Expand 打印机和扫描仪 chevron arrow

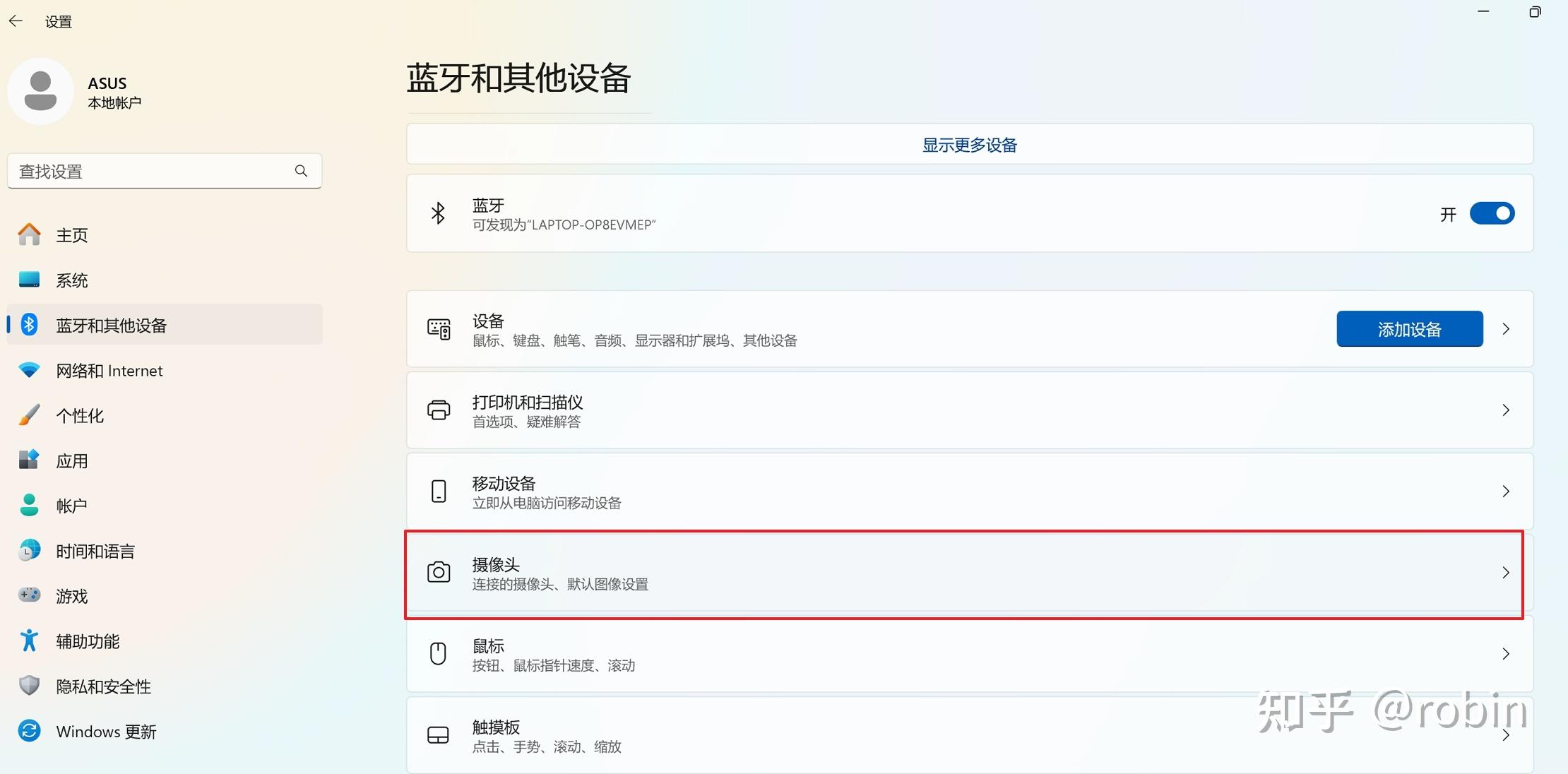coord(1506,410)
